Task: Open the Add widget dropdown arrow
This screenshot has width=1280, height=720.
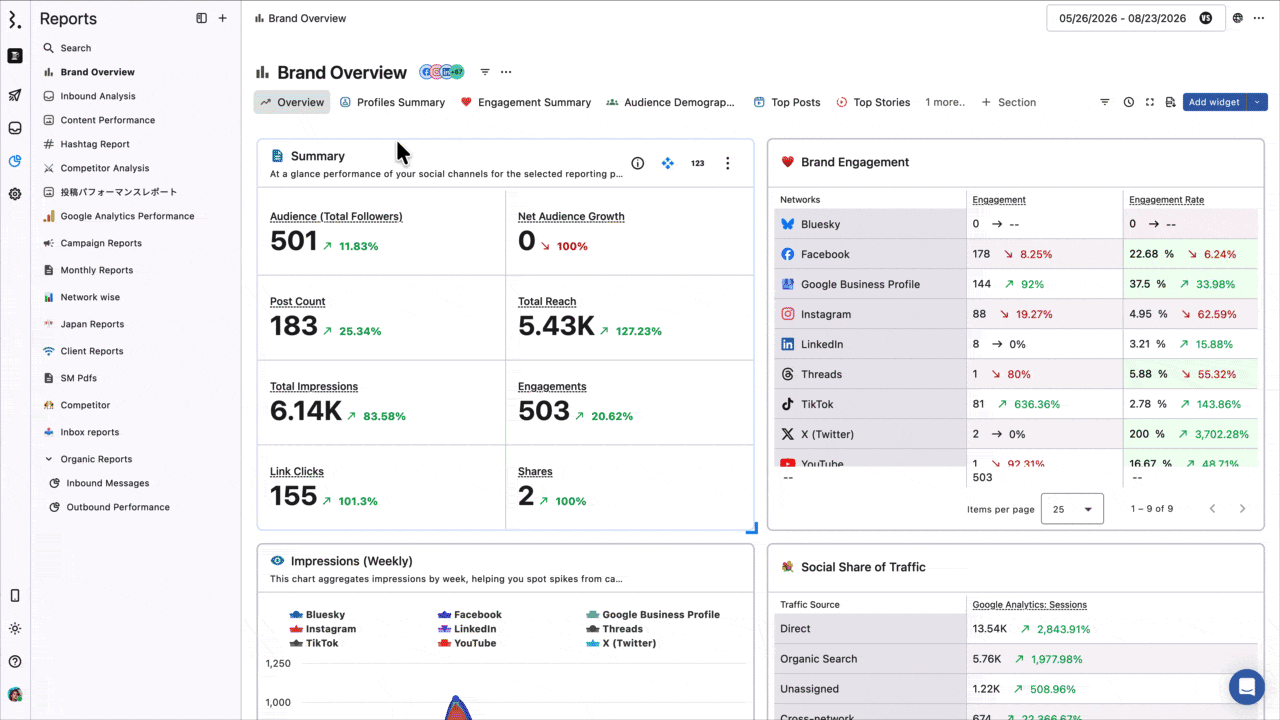Action: 1258,102
